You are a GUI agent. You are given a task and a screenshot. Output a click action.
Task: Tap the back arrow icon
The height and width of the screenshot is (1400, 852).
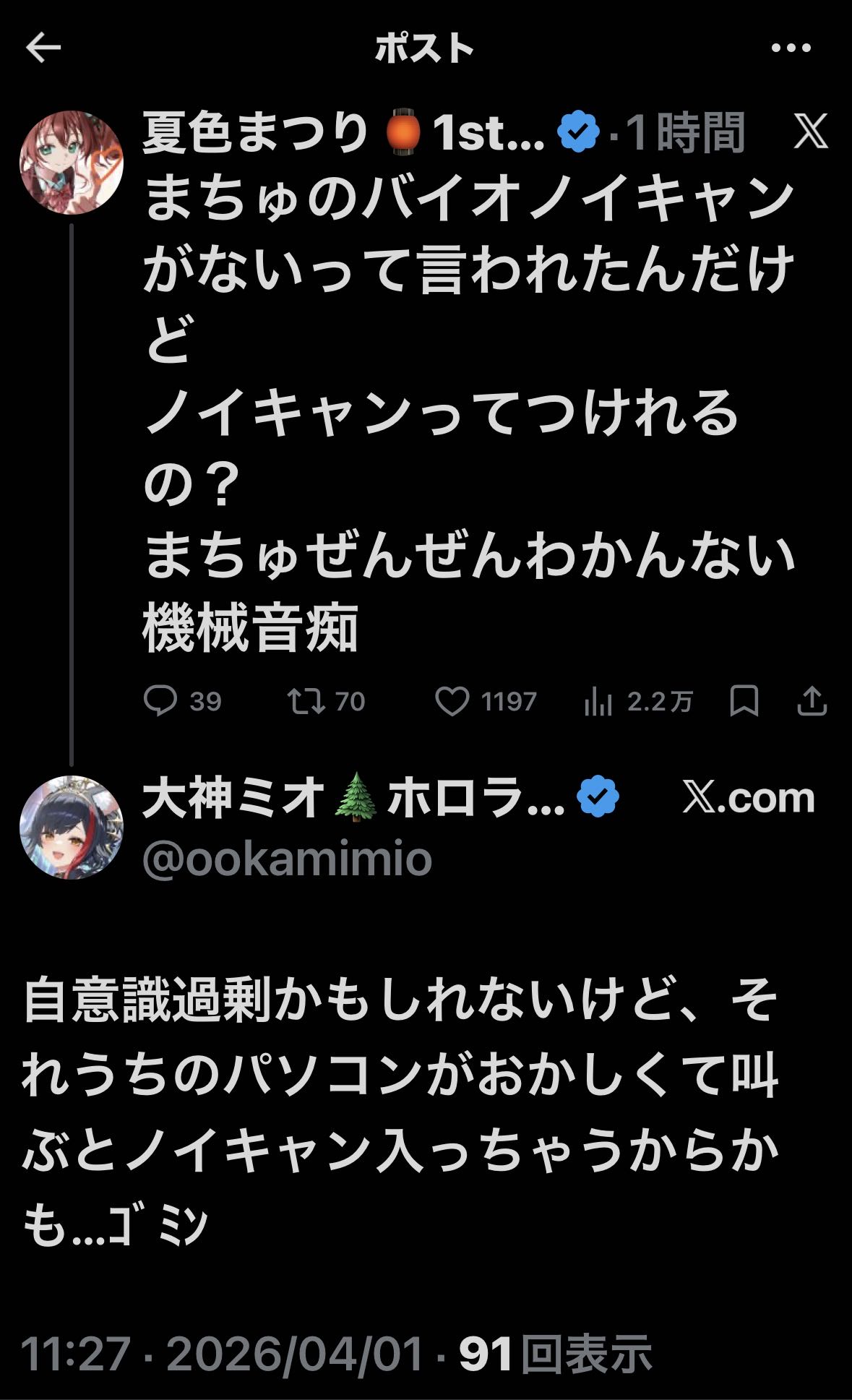click(x=43, y=48)
